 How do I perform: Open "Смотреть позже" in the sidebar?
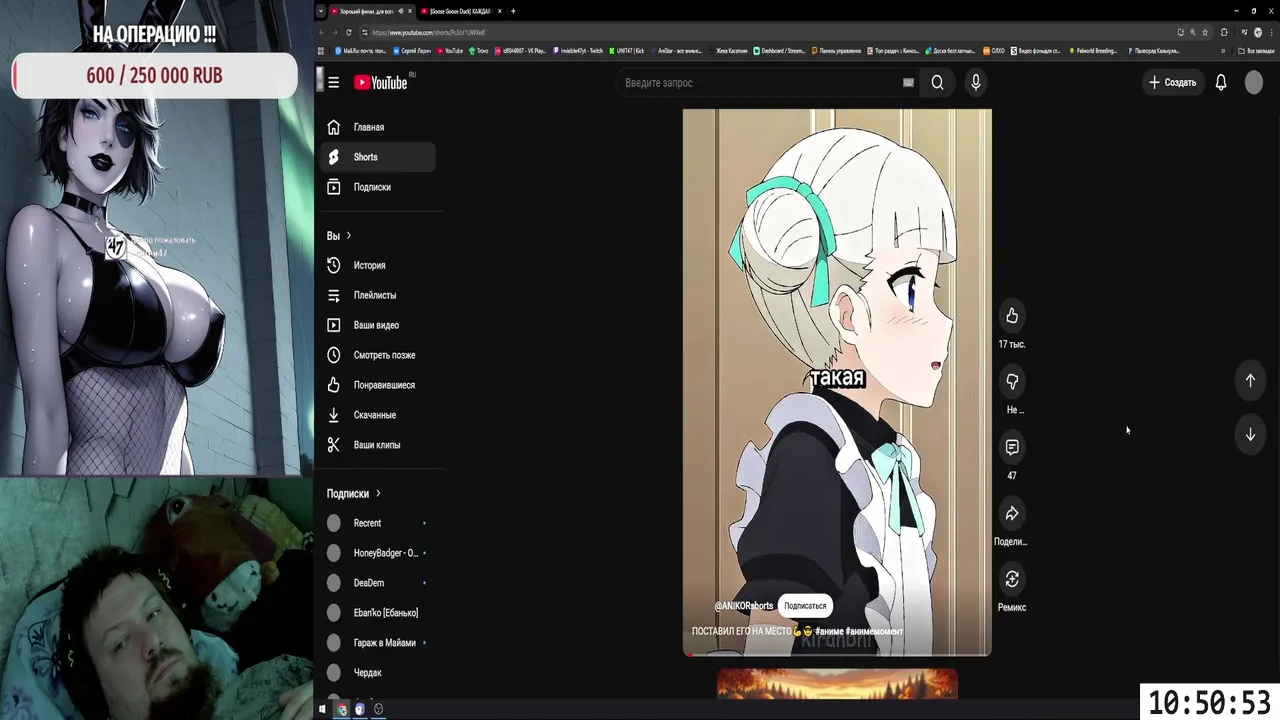(378, 355)
